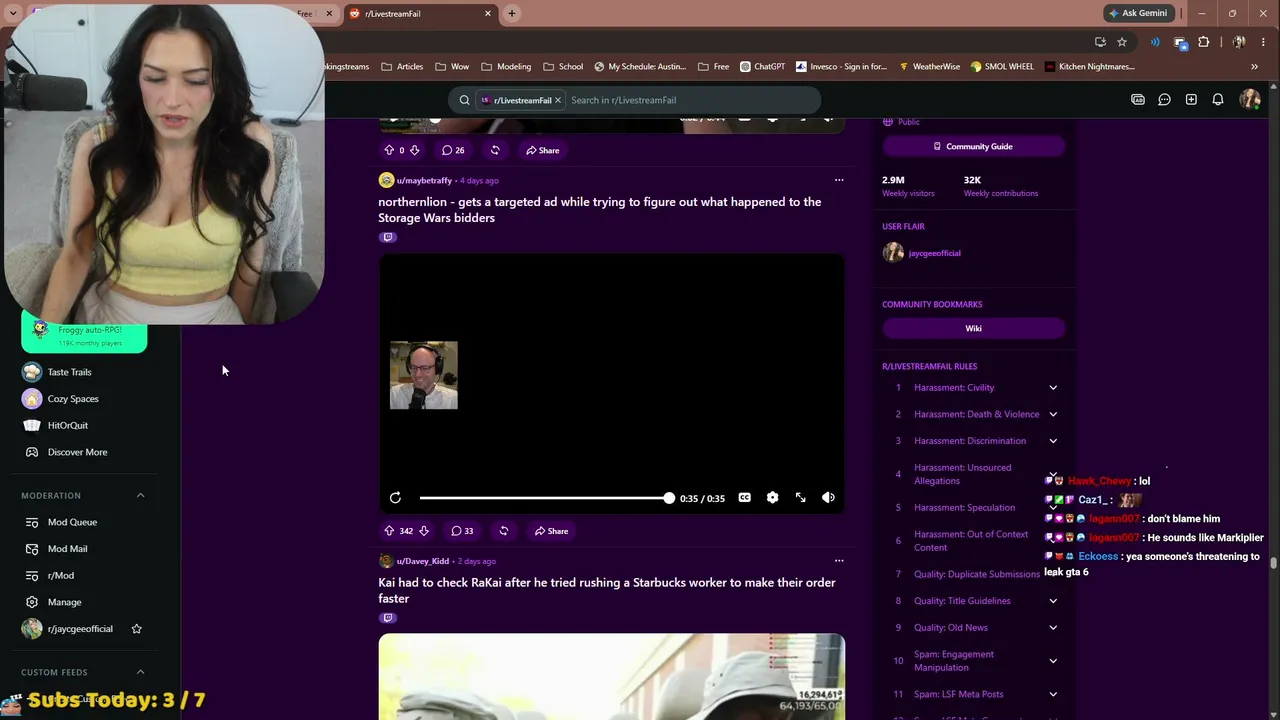The image size is (1280, 720).
Task: Expand rule 2 Harassment: Death & Violence
Action: (x=1053, y=414)
